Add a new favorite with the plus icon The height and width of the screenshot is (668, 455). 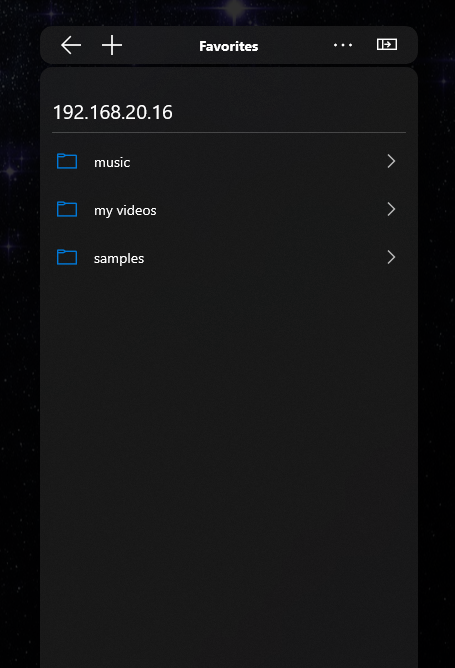[112, 45]
